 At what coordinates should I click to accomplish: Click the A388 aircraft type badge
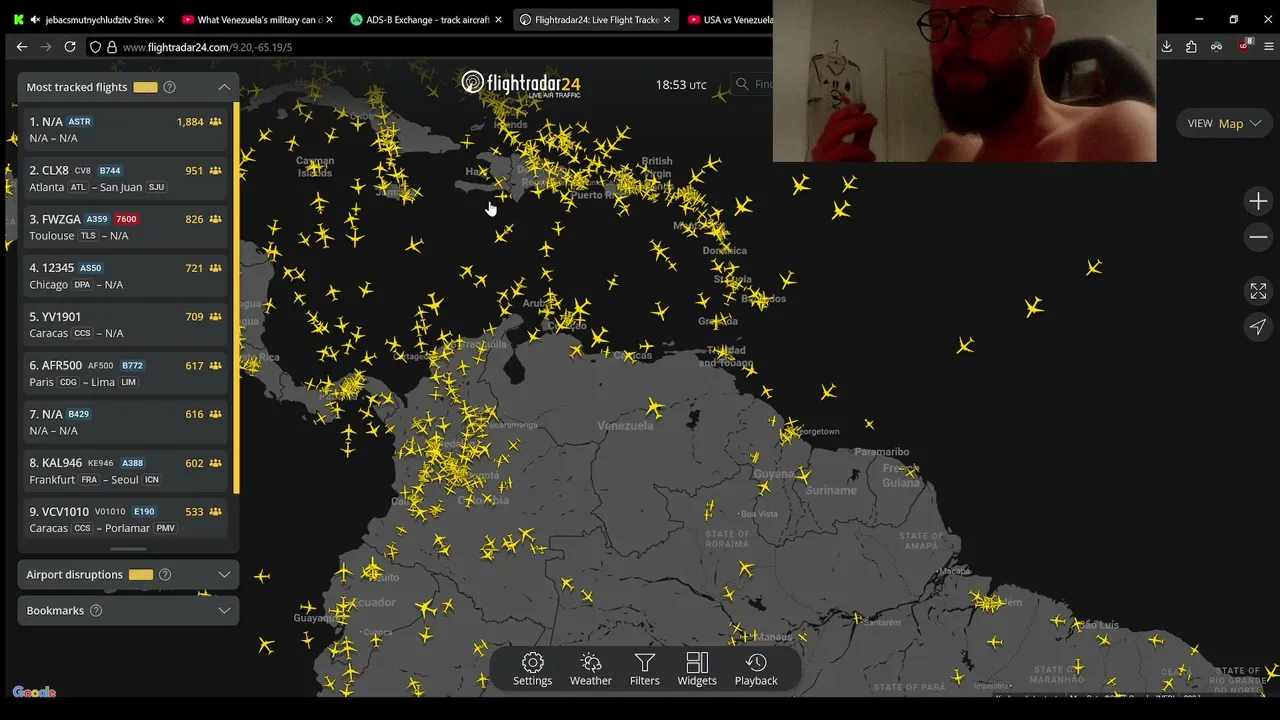tap(132, 463)
